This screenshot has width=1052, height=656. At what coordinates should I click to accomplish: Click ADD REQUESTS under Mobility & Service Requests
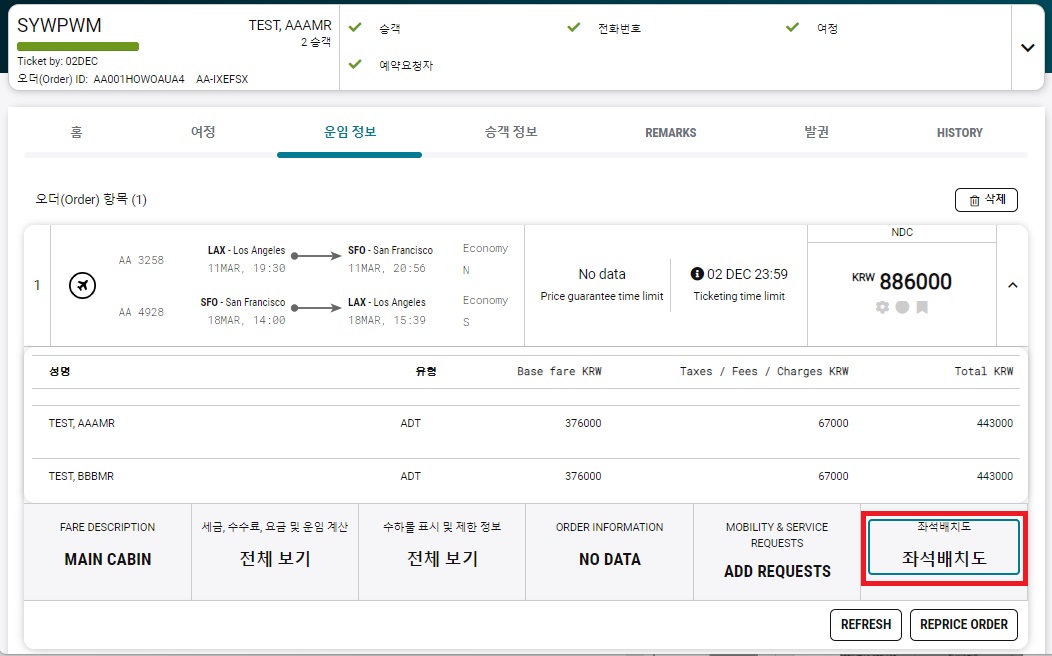point(777,571)
